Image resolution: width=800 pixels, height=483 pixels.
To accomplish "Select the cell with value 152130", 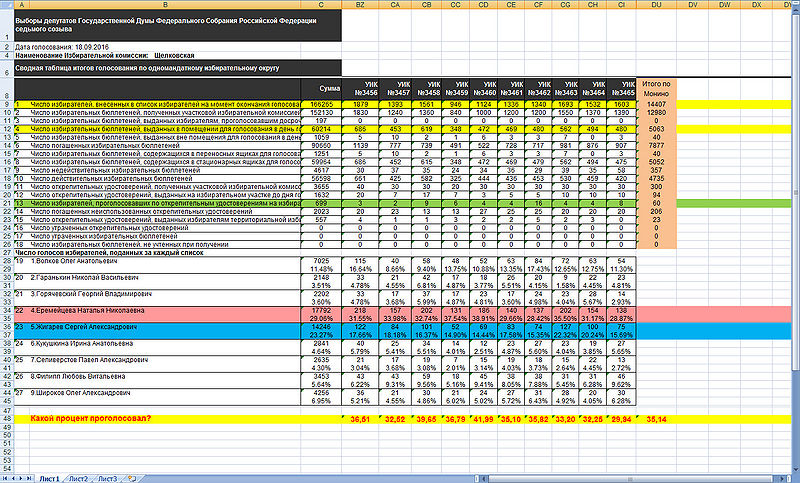I will [x=321, y=112].
